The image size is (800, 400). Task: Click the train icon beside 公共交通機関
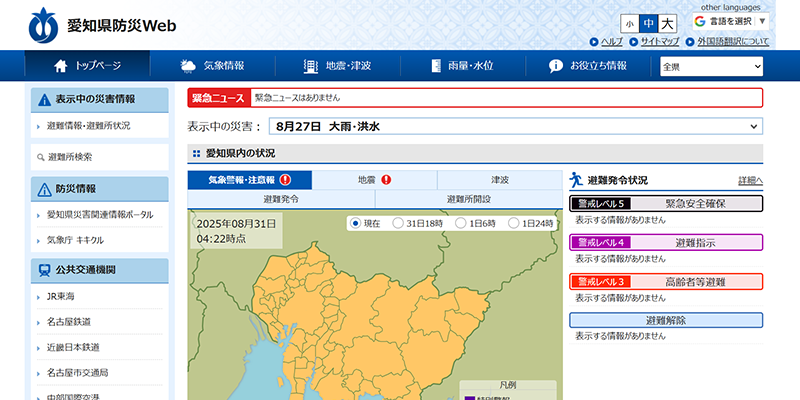click(x=44, y=270)
